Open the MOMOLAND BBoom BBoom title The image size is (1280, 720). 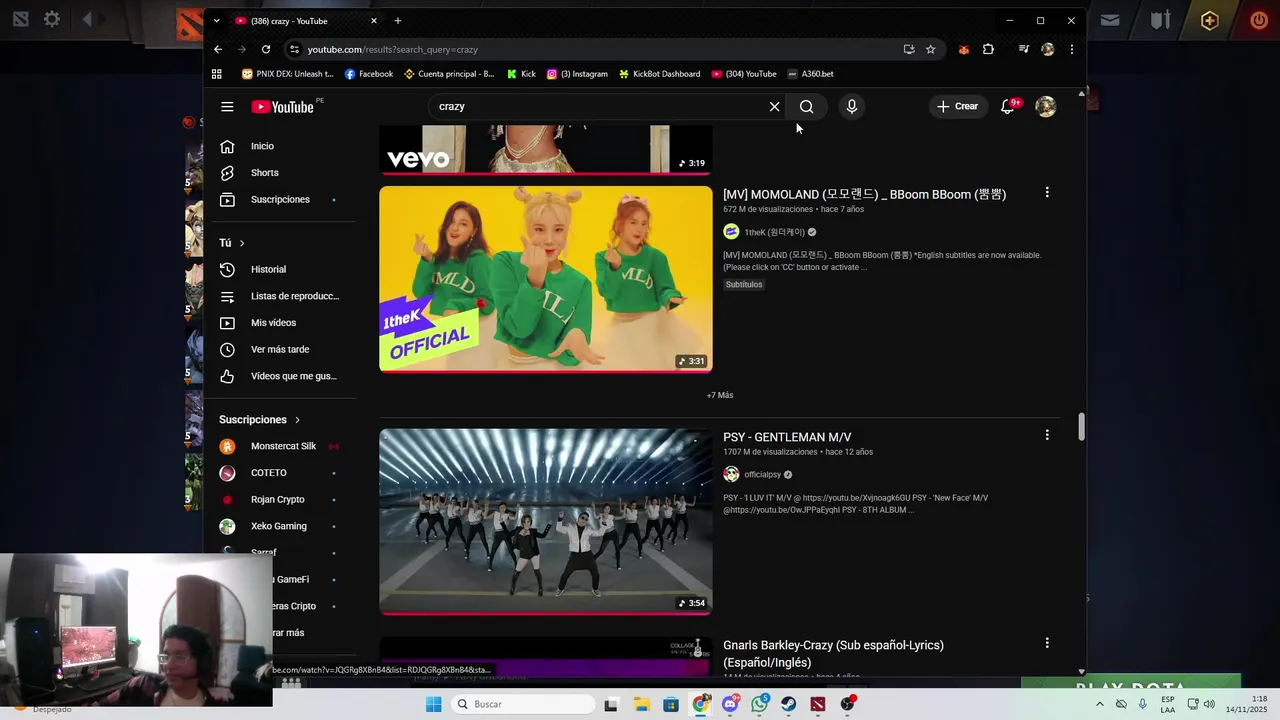864,194
